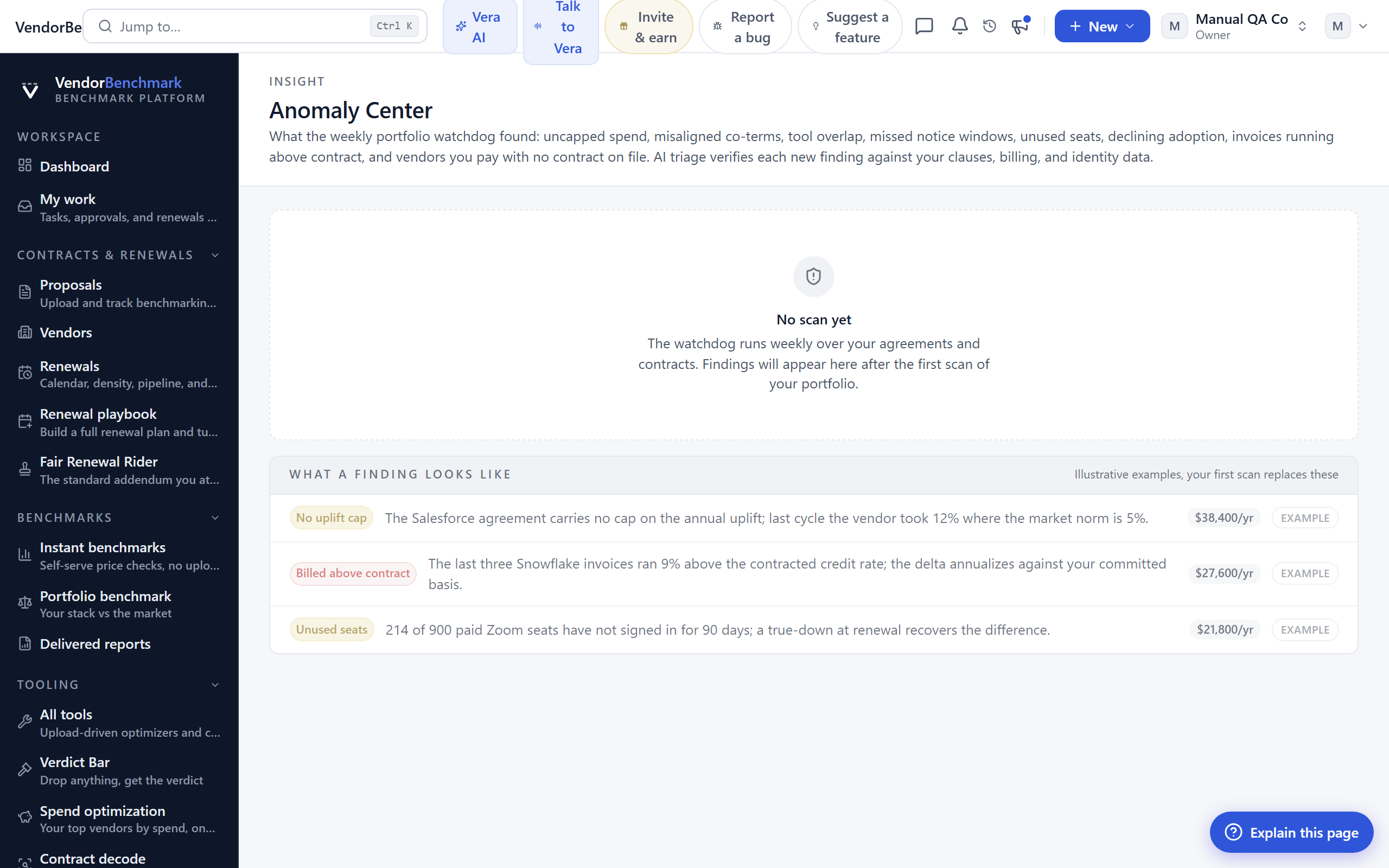The width and height of the screenshot is (1389, 868).
Task: Click the EXAMPLE badge on Salesforce row
Action: pos(1305,518)
